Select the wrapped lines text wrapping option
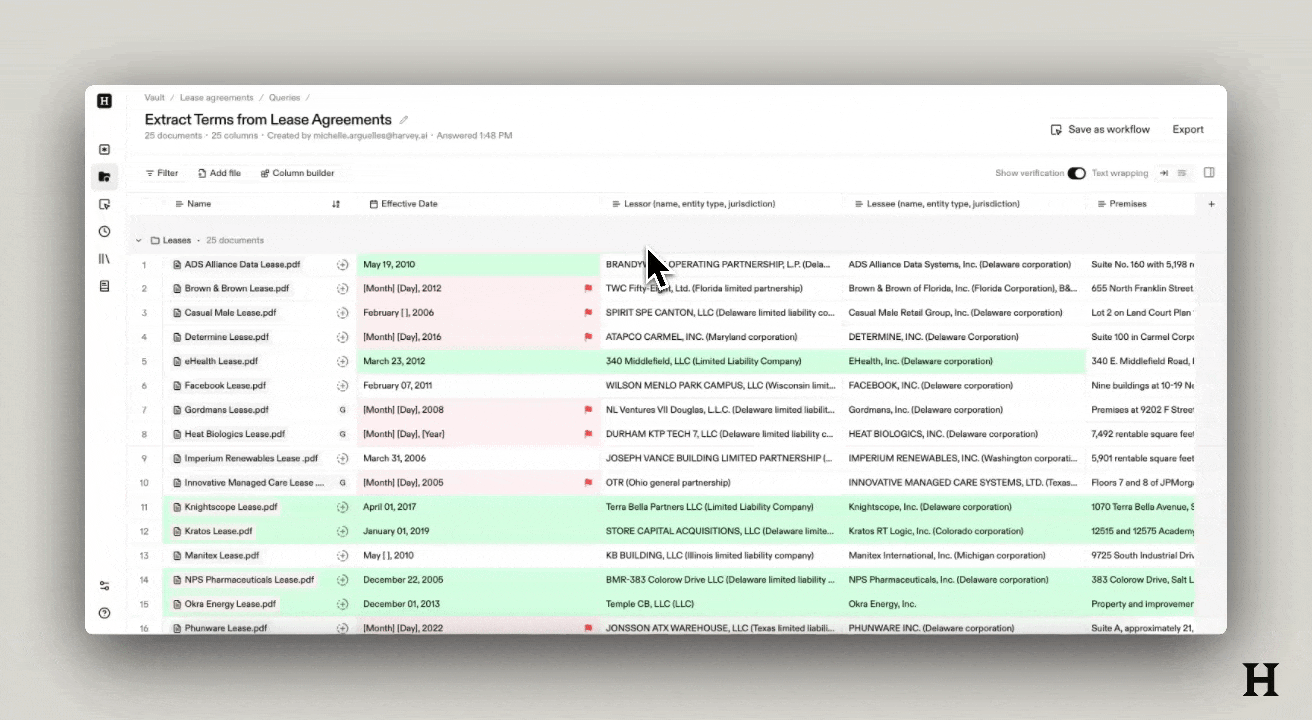The width and height of the screenshot is (1312, 720). click(x=1182, y=173)
